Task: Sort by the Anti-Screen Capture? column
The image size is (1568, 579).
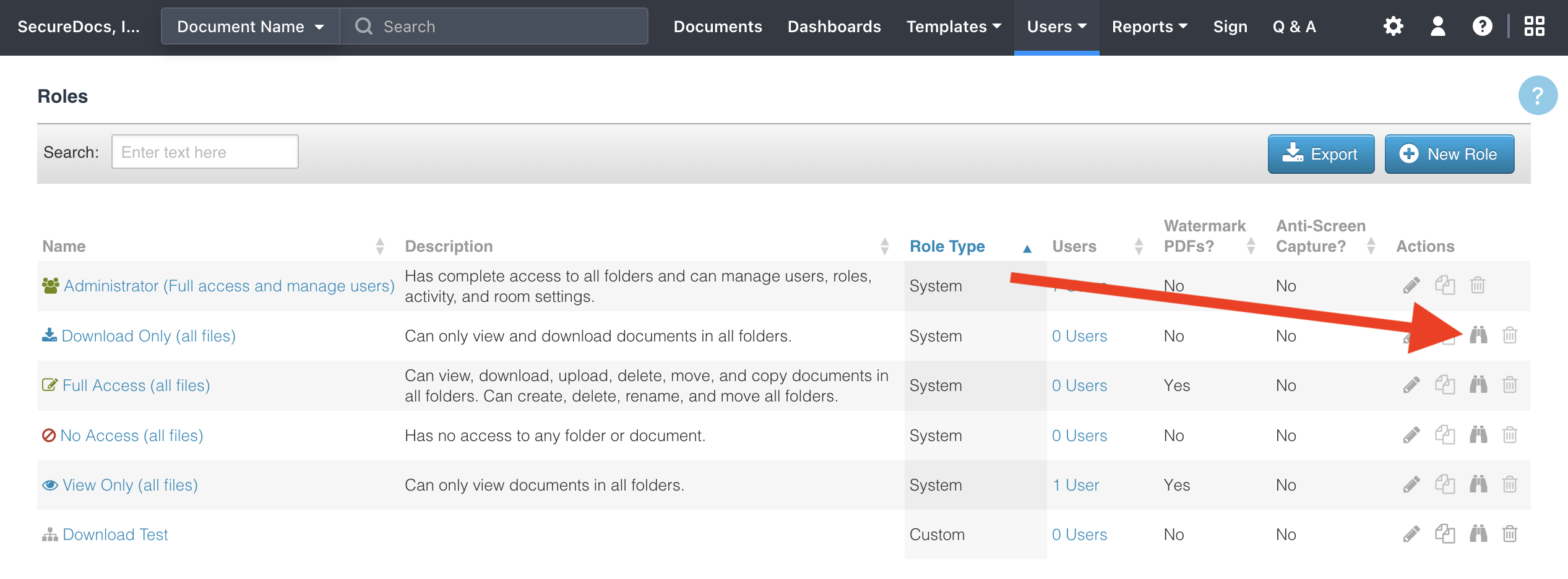Action: point(1325,236)
